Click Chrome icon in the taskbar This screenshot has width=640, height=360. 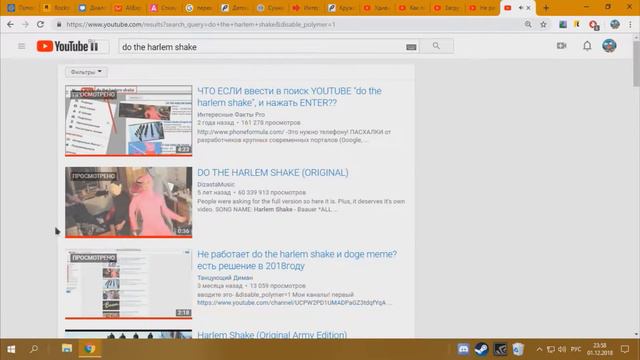(x=90, y=349)
